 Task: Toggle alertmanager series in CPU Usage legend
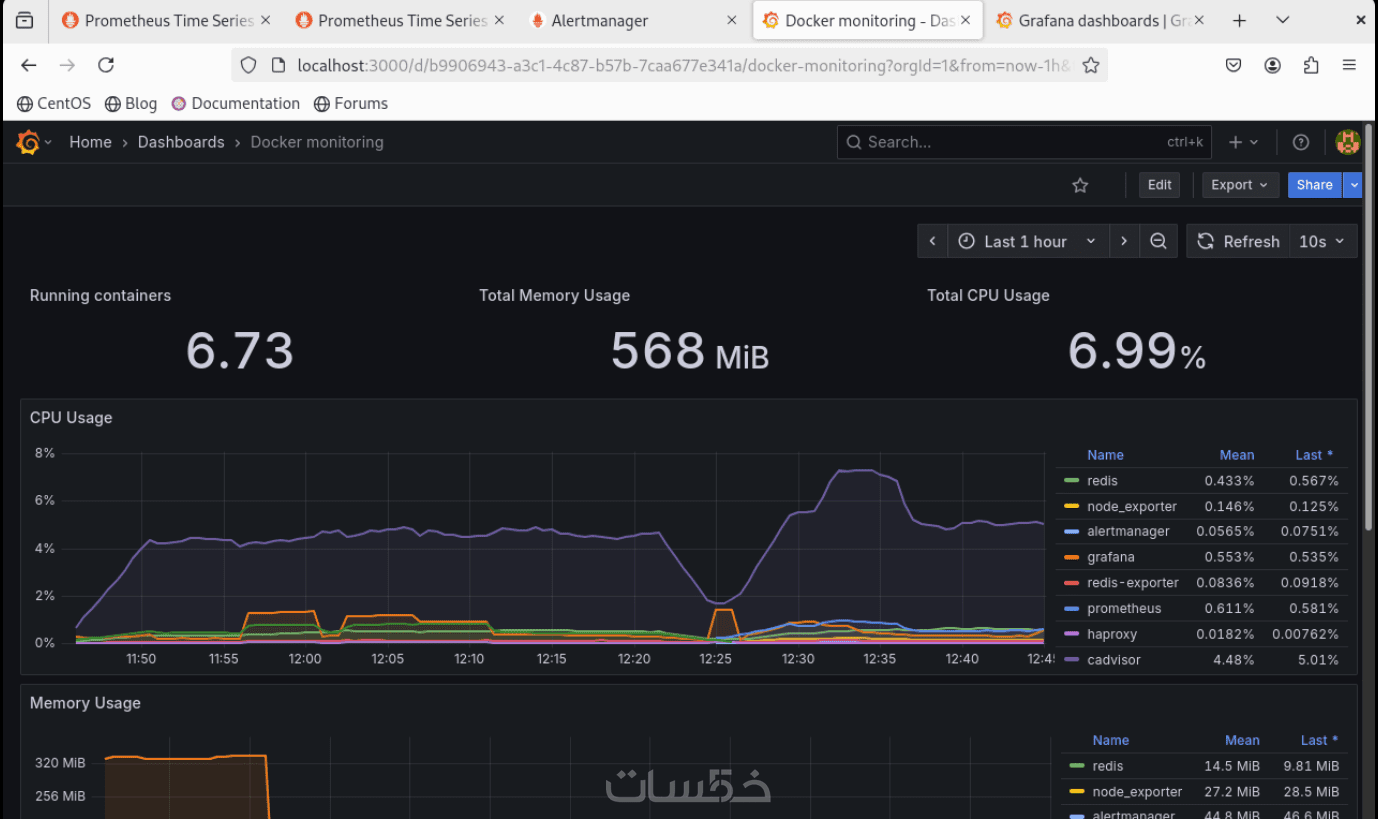point(1128,531)
